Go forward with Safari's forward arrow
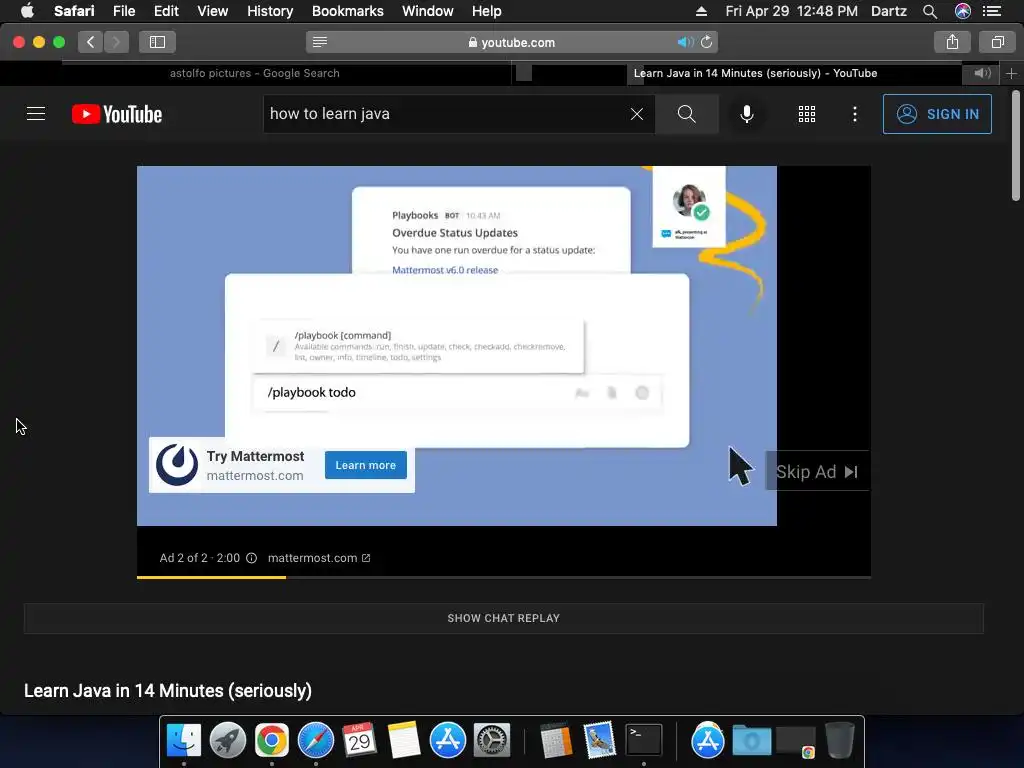The width and height of the screenshot is (1024, 768). pos(116,42)
